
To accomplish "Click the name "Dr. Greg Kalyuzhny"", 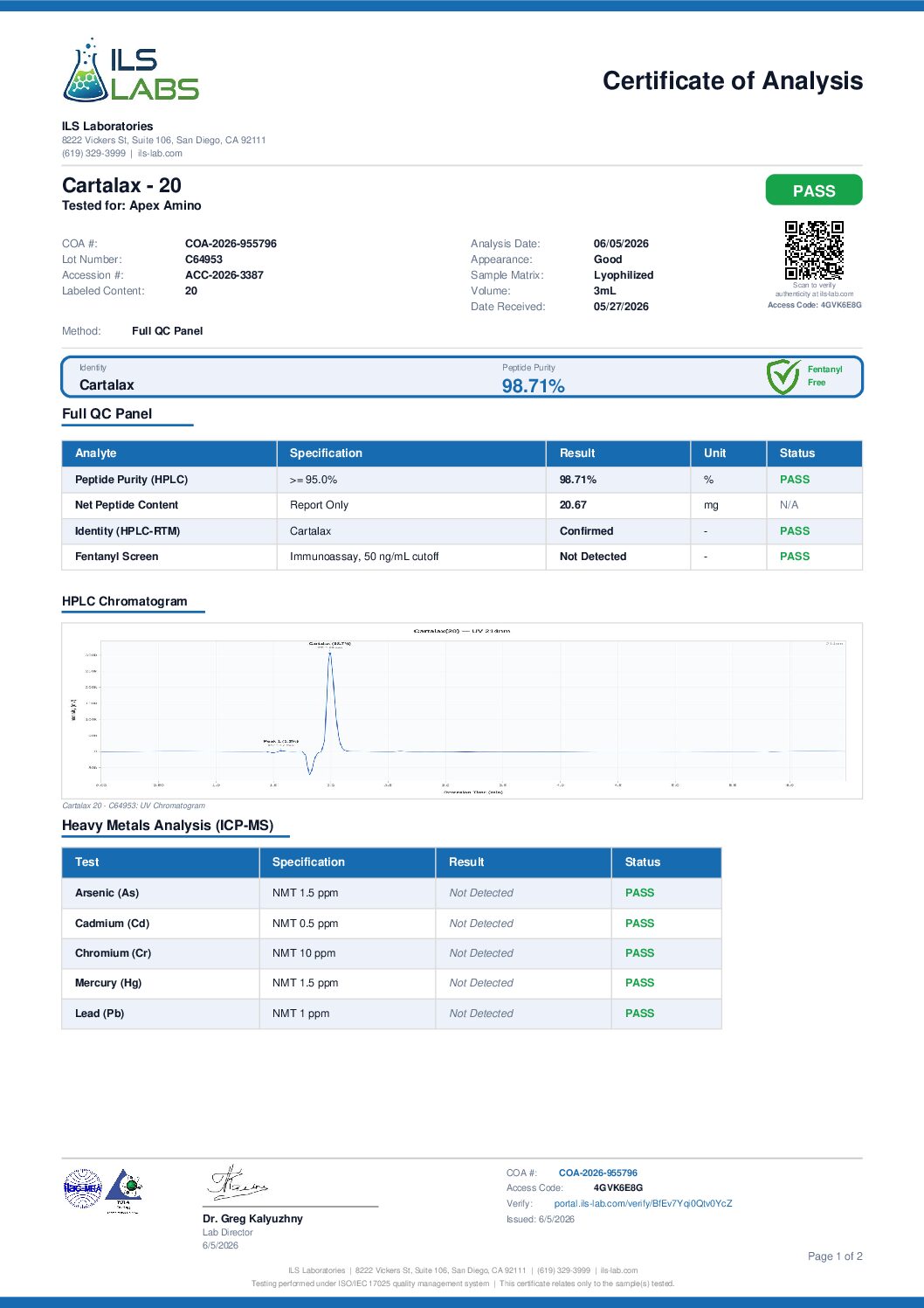I will tap(252, 1219).
